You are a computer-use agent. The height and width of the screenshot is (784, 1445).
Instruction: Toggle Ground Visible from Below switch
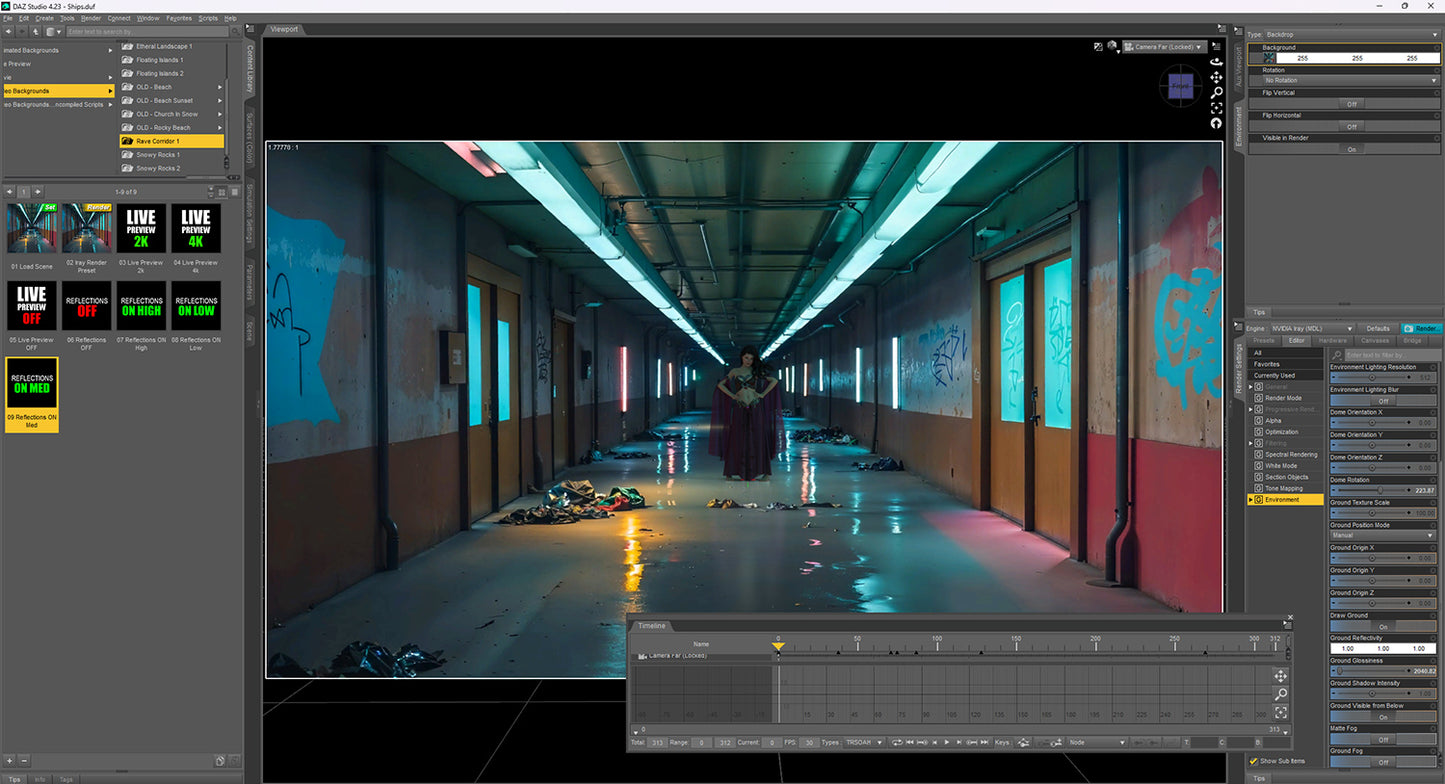pyautogui.click(x=1384, y=717)
